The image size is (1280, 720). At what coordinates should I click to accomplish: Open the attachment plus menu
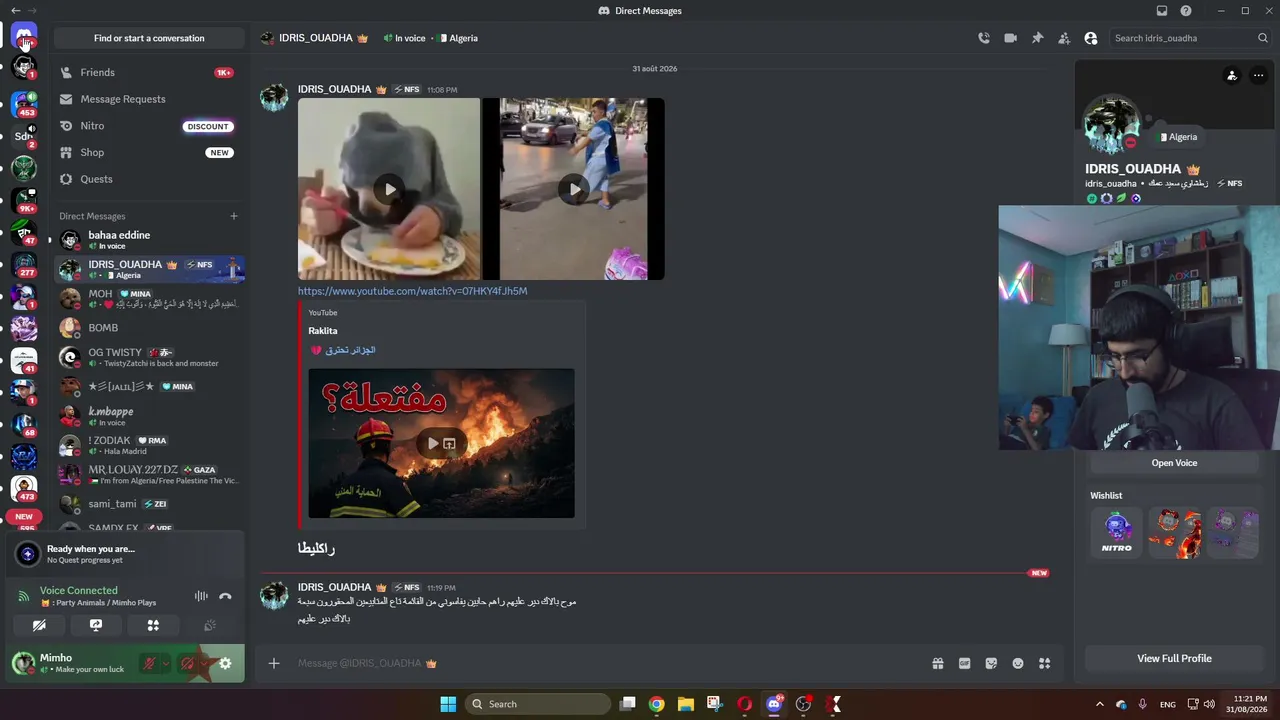tap(274, 663)
